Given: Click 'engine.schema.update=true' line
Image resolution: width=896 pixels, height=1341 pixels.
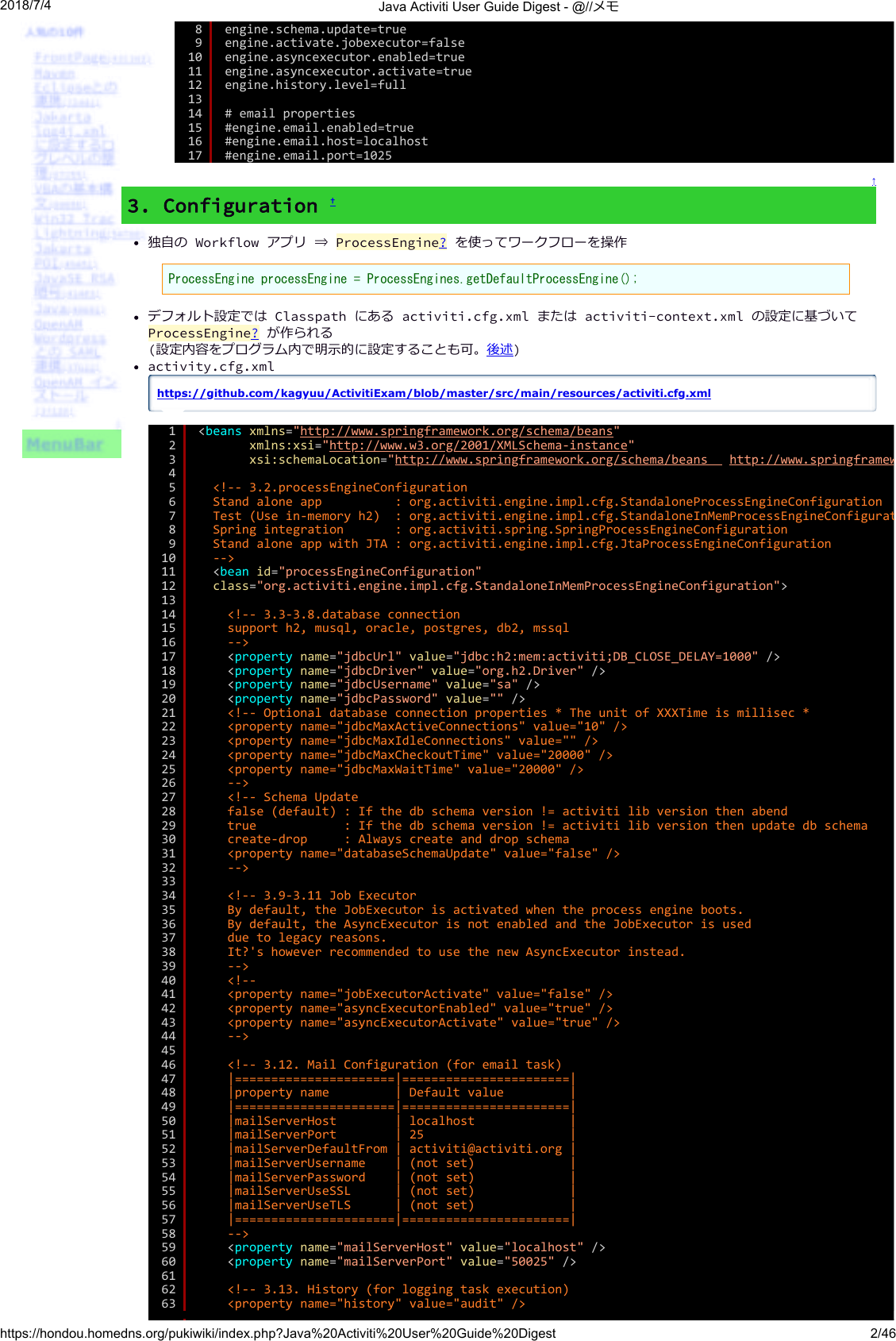Looking at the screenshot, I should (315, 29).
